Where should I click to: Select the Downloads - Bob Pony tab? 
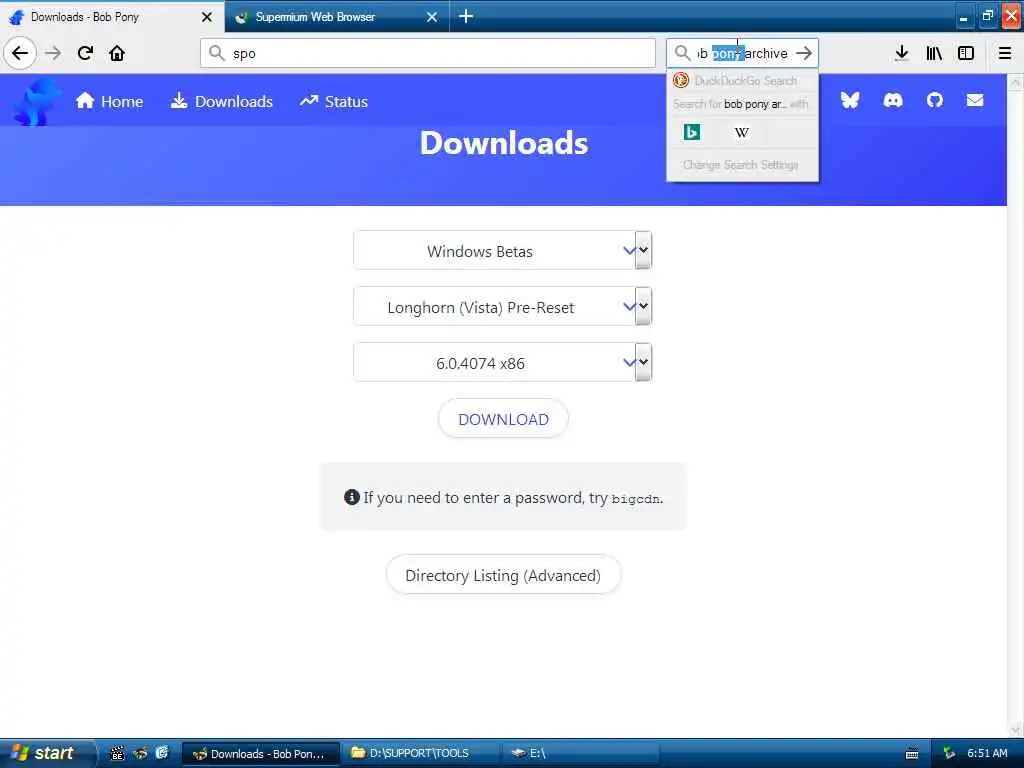point(112,17)
